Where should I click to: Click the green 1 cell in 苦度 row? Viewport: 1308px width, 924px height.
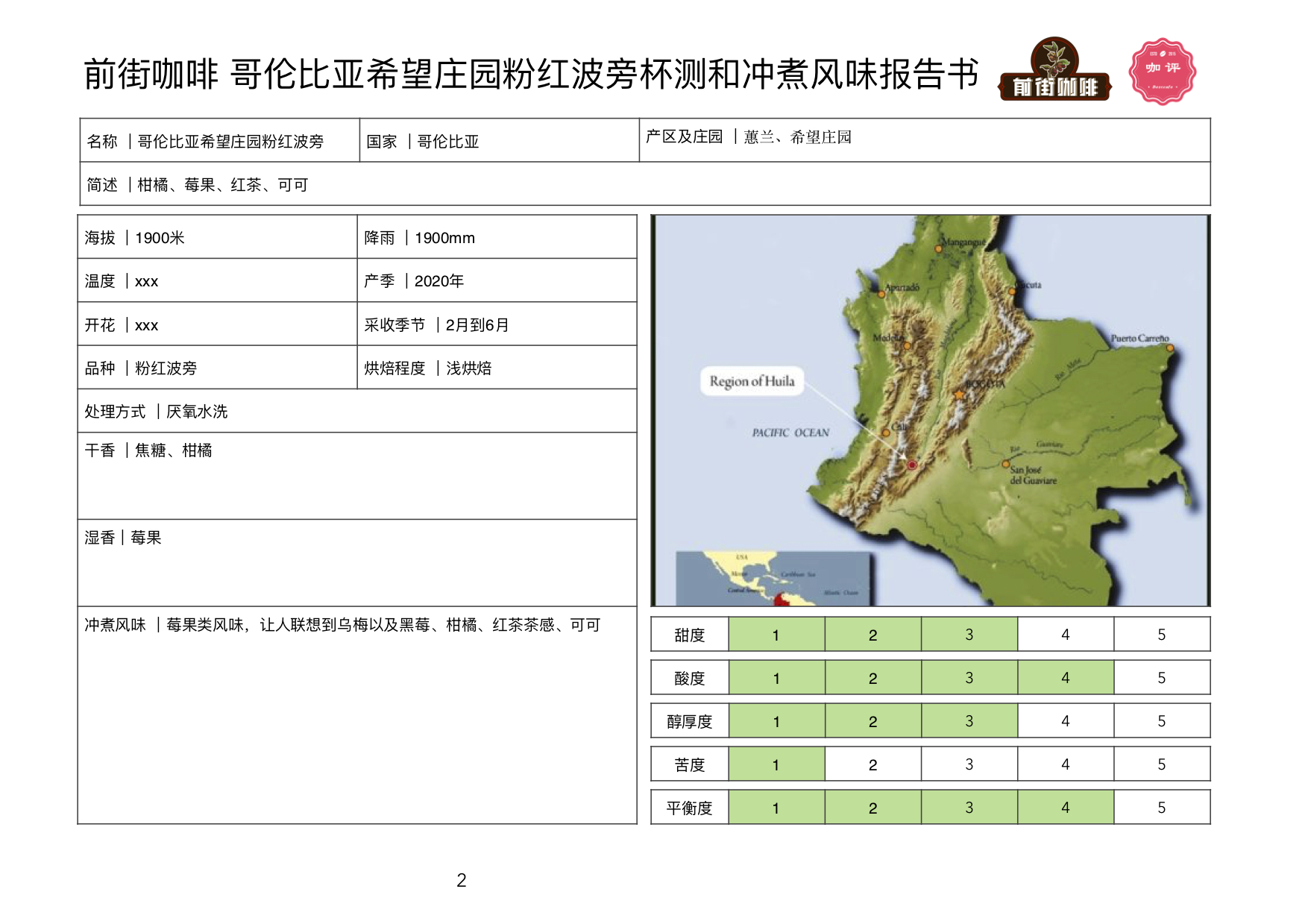[x=776, y=764]
